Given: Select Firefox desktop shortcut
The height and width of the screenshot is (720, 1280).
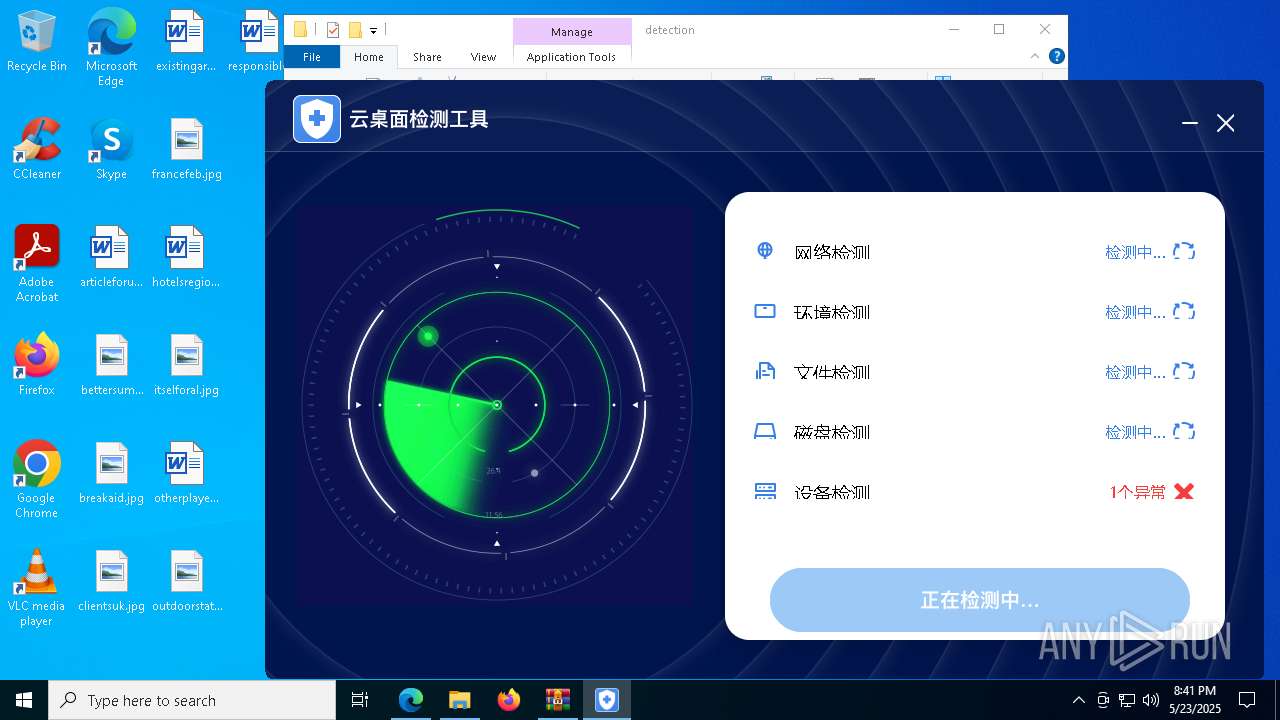Looking at the screenshot, I should [x=37, y=364].
